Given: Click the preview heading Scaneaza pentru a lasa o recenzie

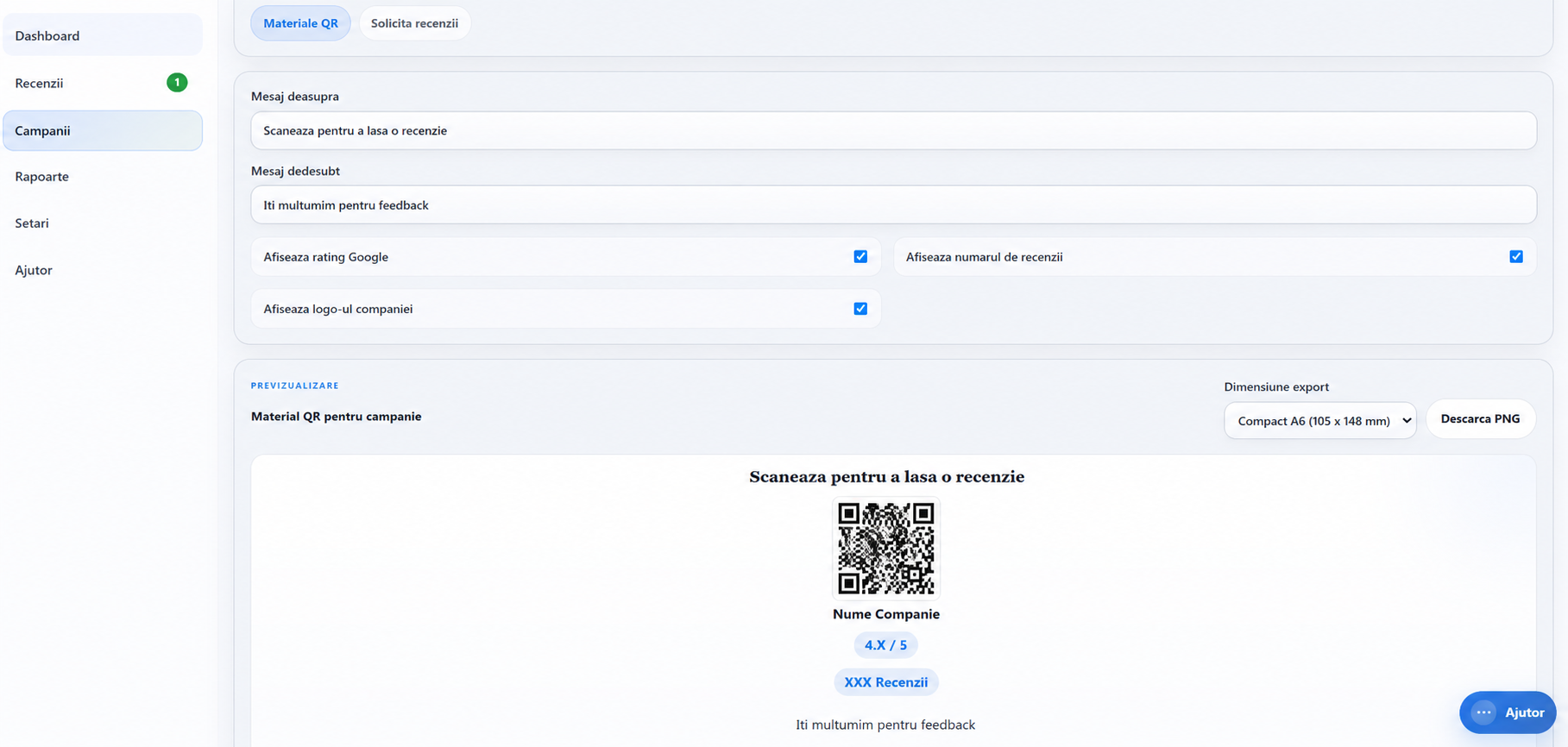Looking at the screenshot, I should 886,477.
